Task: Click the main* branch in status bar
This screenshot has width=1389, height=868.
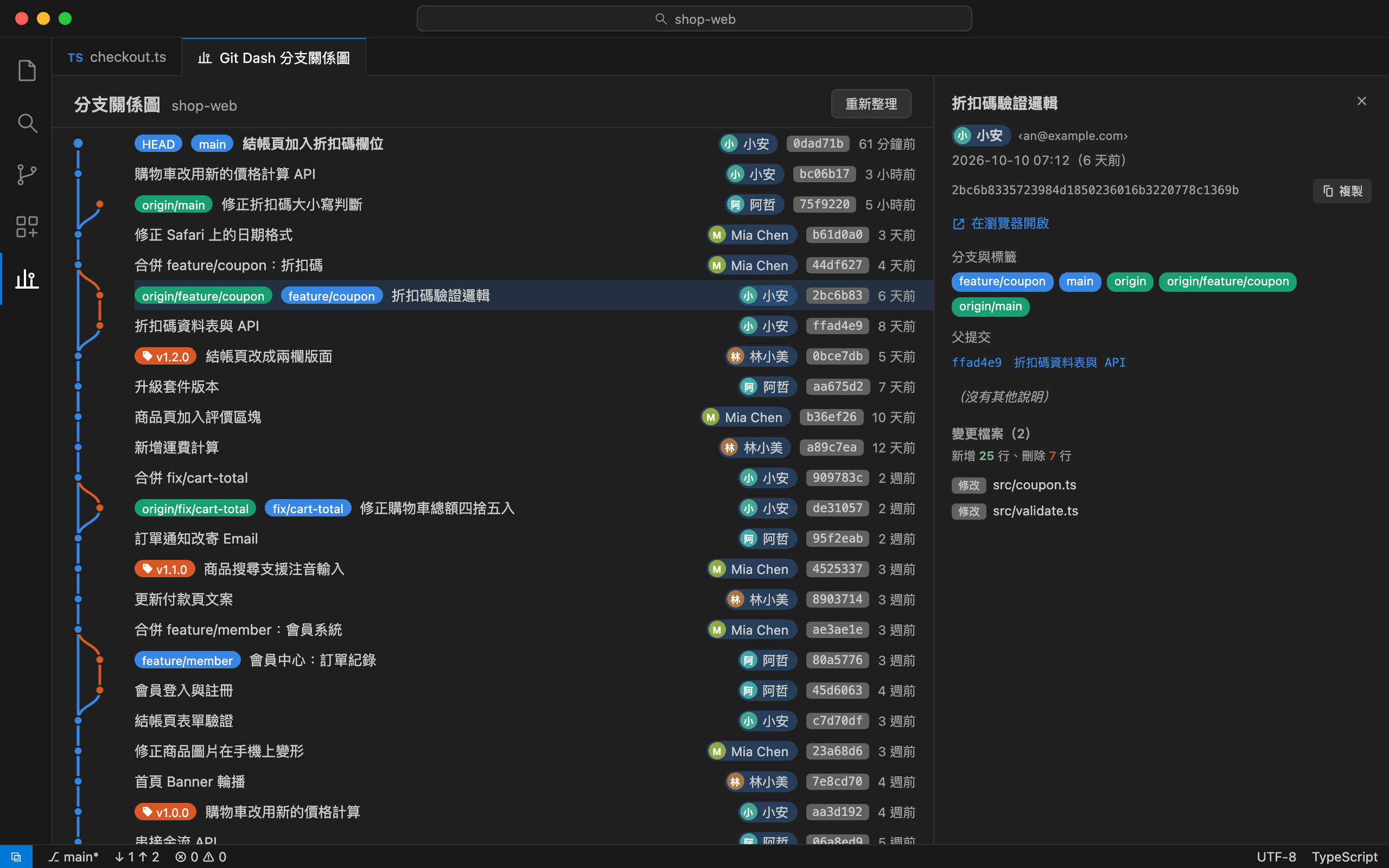Action: click(x=73, y=857)
